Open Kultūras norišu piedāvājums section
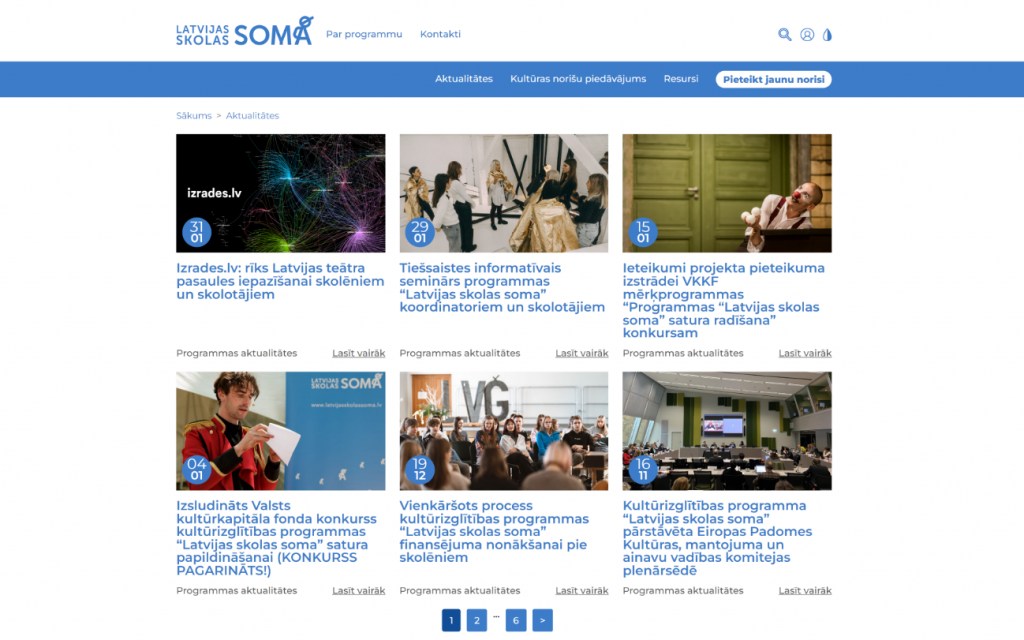 click(578, 78)
